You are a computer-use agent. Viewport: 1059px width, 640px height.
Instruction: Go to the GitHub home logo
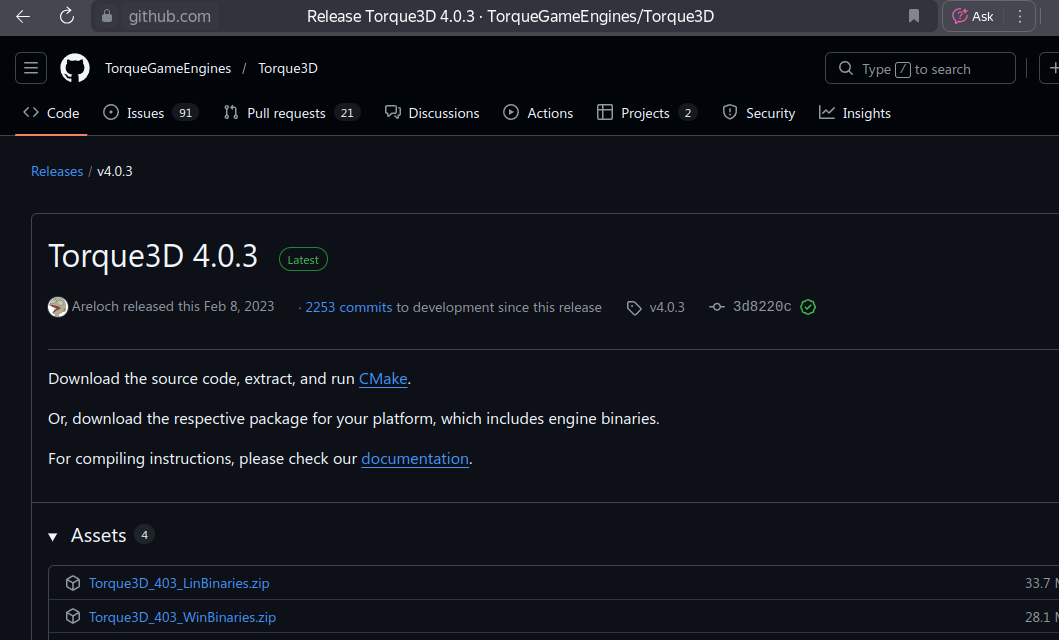75,68
